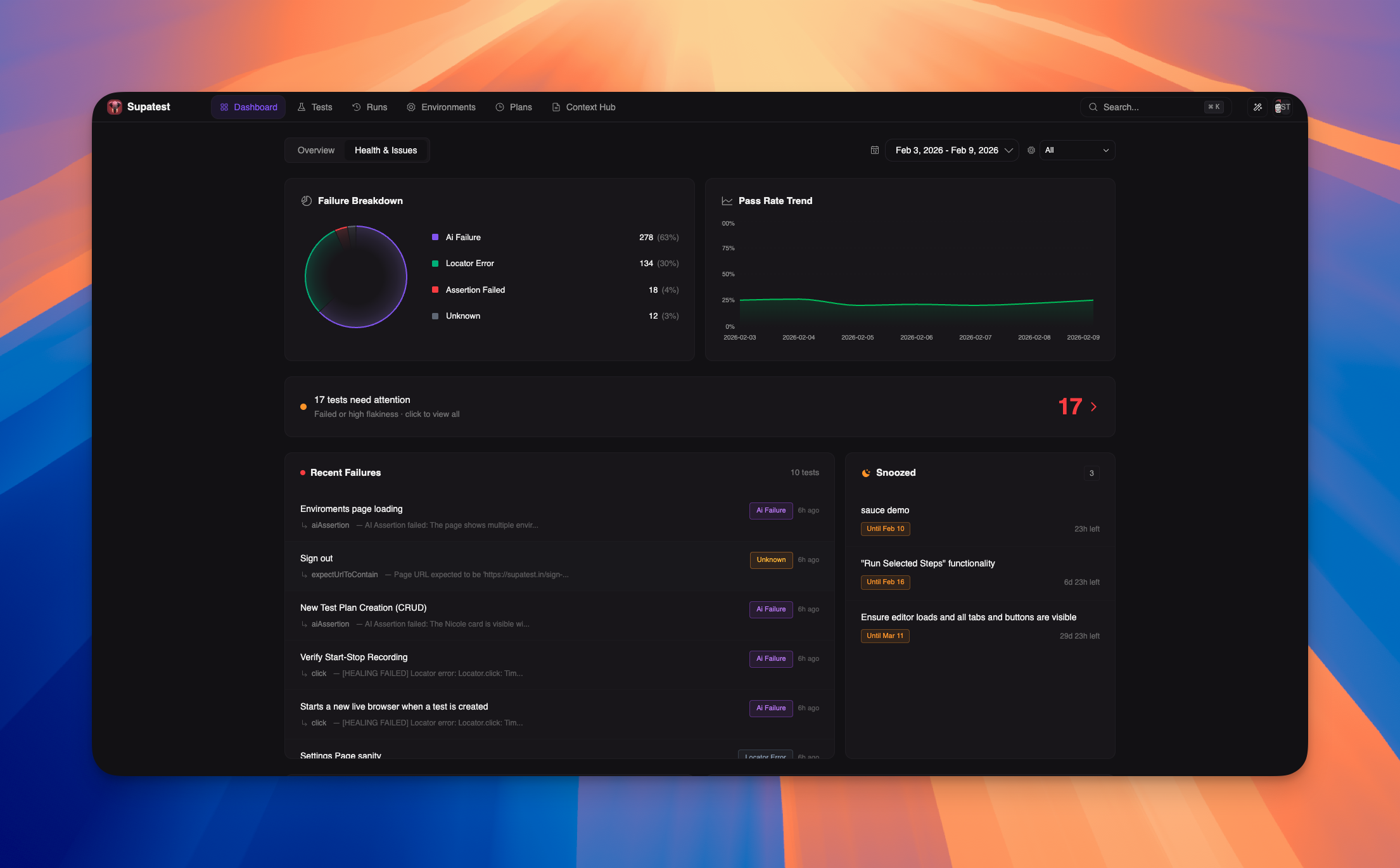This screenshot has height=868, width=1400.
Task: Click the gear icon next to All filter
Action: coord(1031,150)
